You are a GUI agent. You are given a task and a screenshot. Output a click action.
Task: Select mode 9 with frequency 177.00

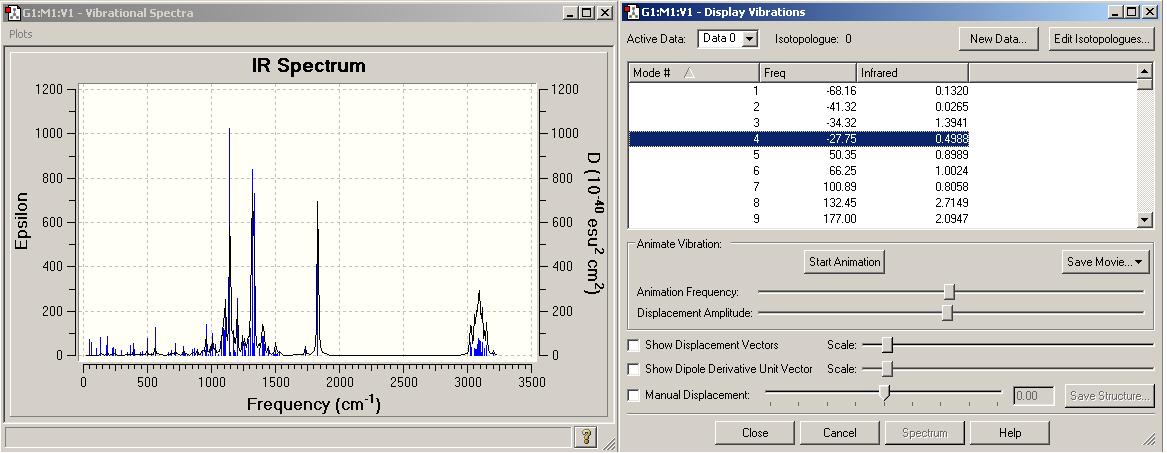[799, 219]
